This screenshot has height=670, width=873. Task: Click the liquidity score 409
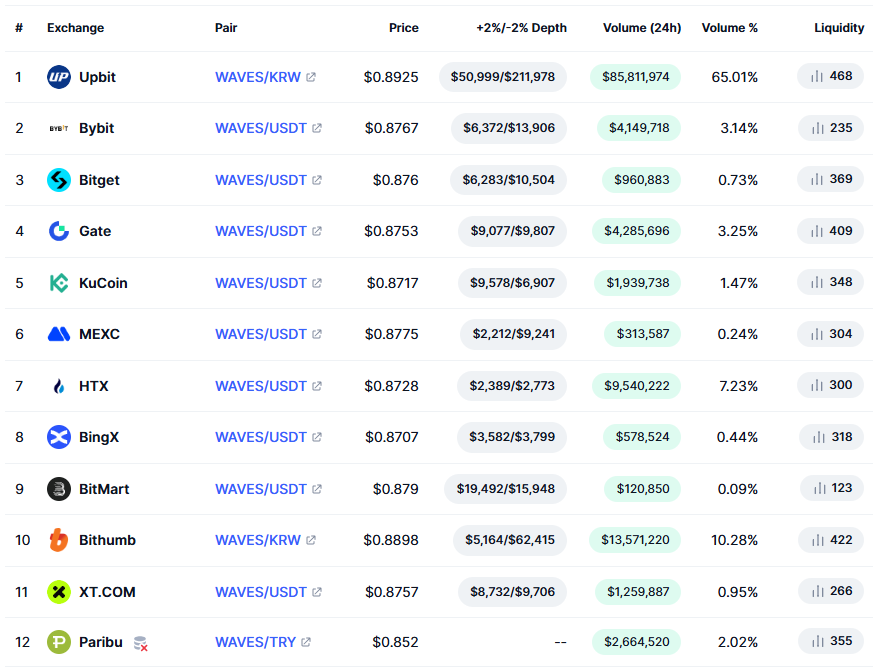(841, 231)
